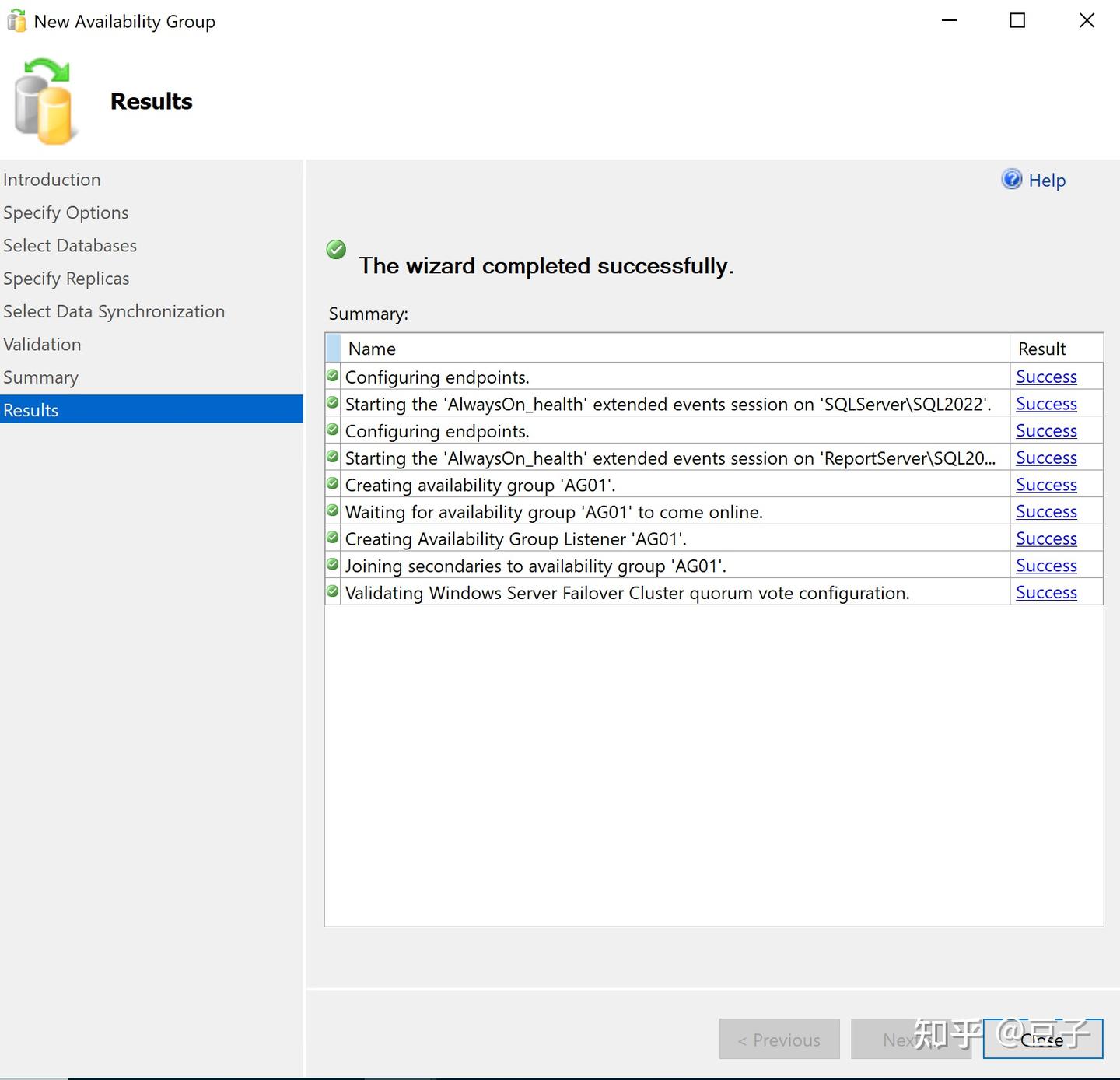
Task: Click the Name column header
Action: coord(675,349)
